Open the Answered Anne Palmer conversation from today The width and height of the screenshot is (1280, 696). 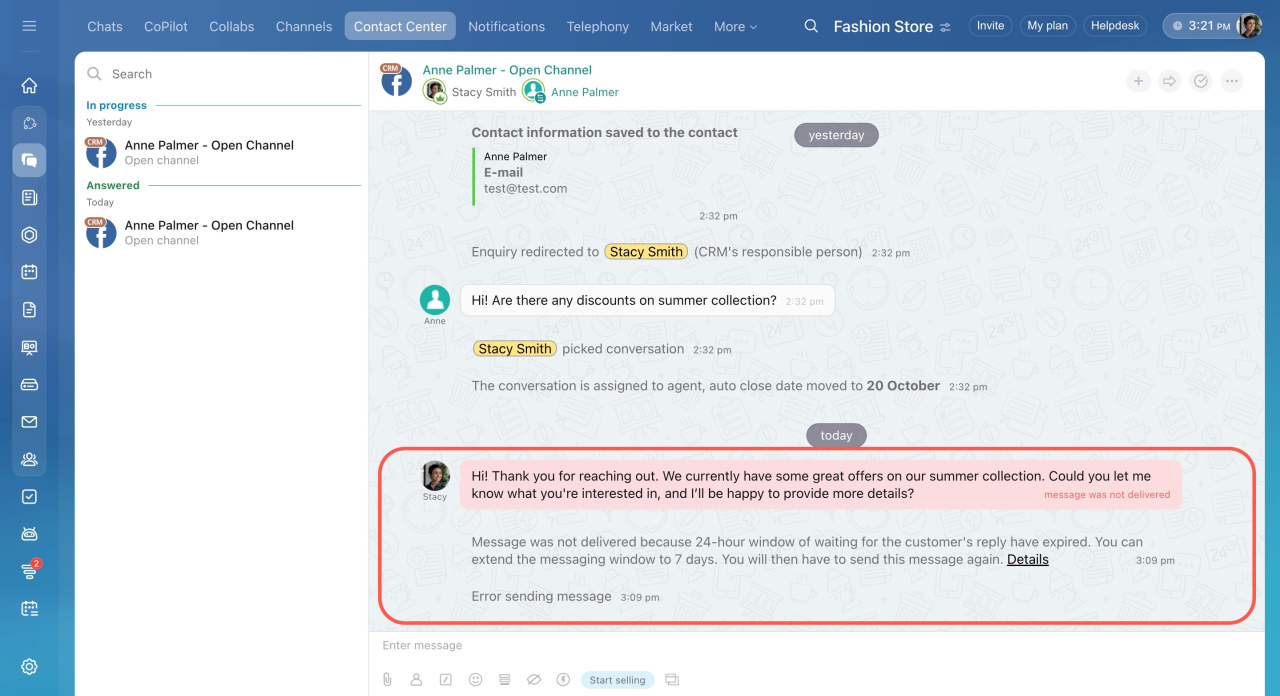pos(222,232)
